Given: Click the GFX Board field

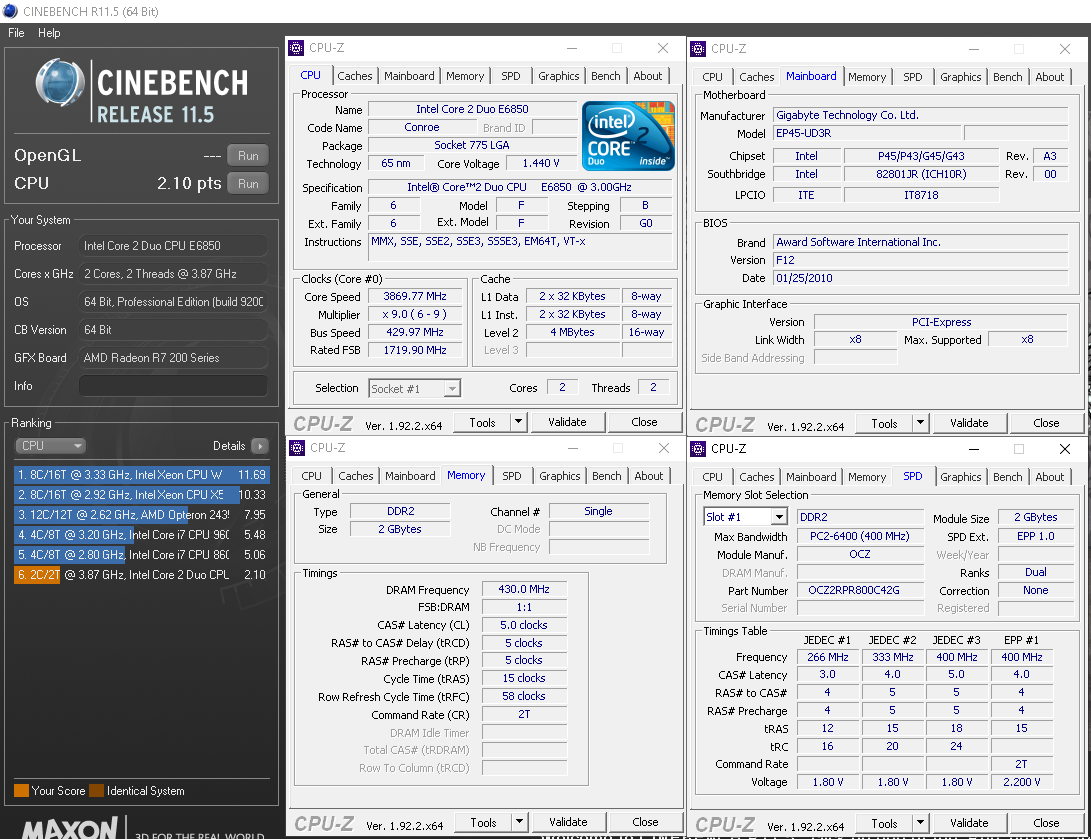Looking at the screenshot, I should coord(173,358).
